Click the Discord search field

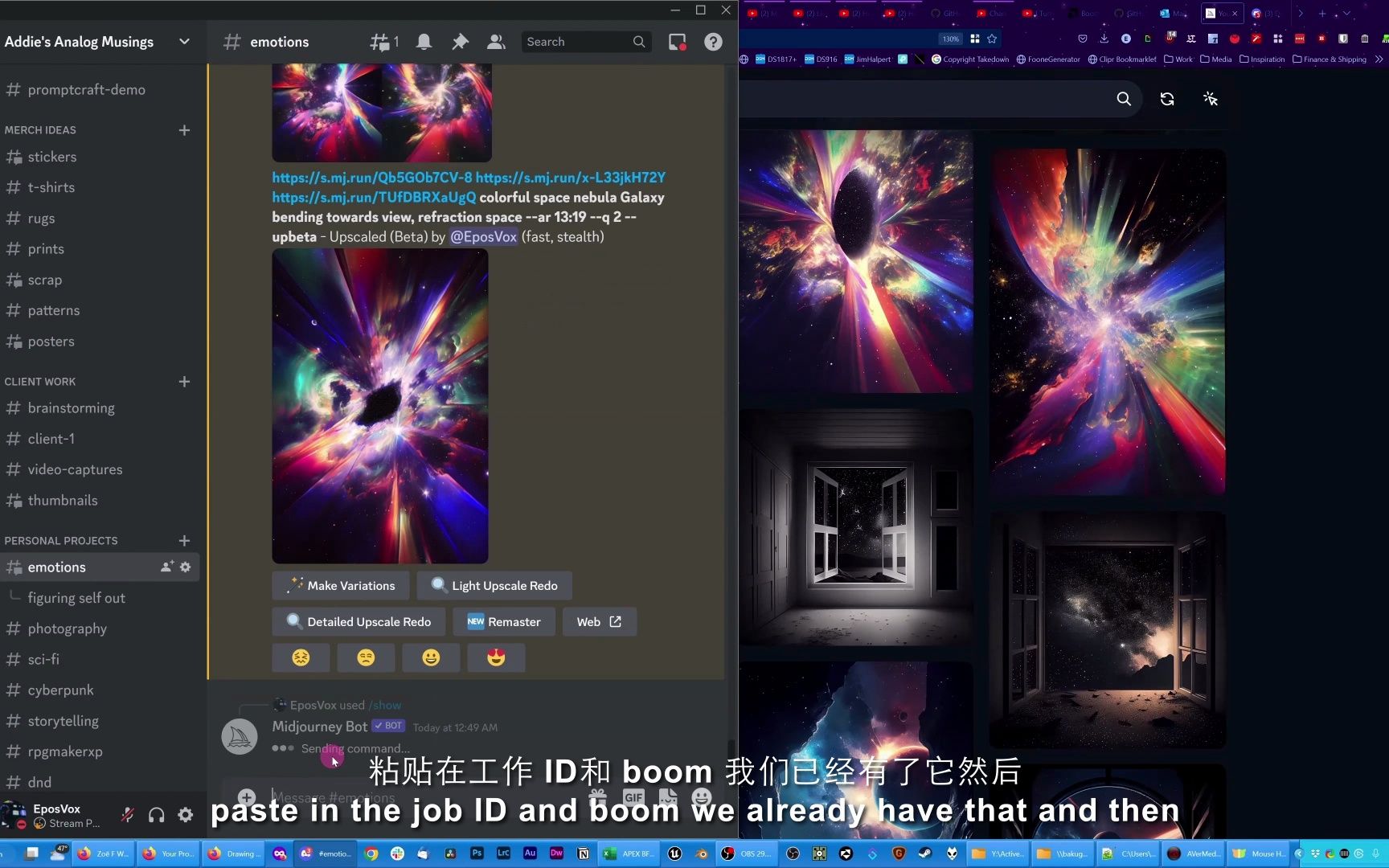point(585,42)
